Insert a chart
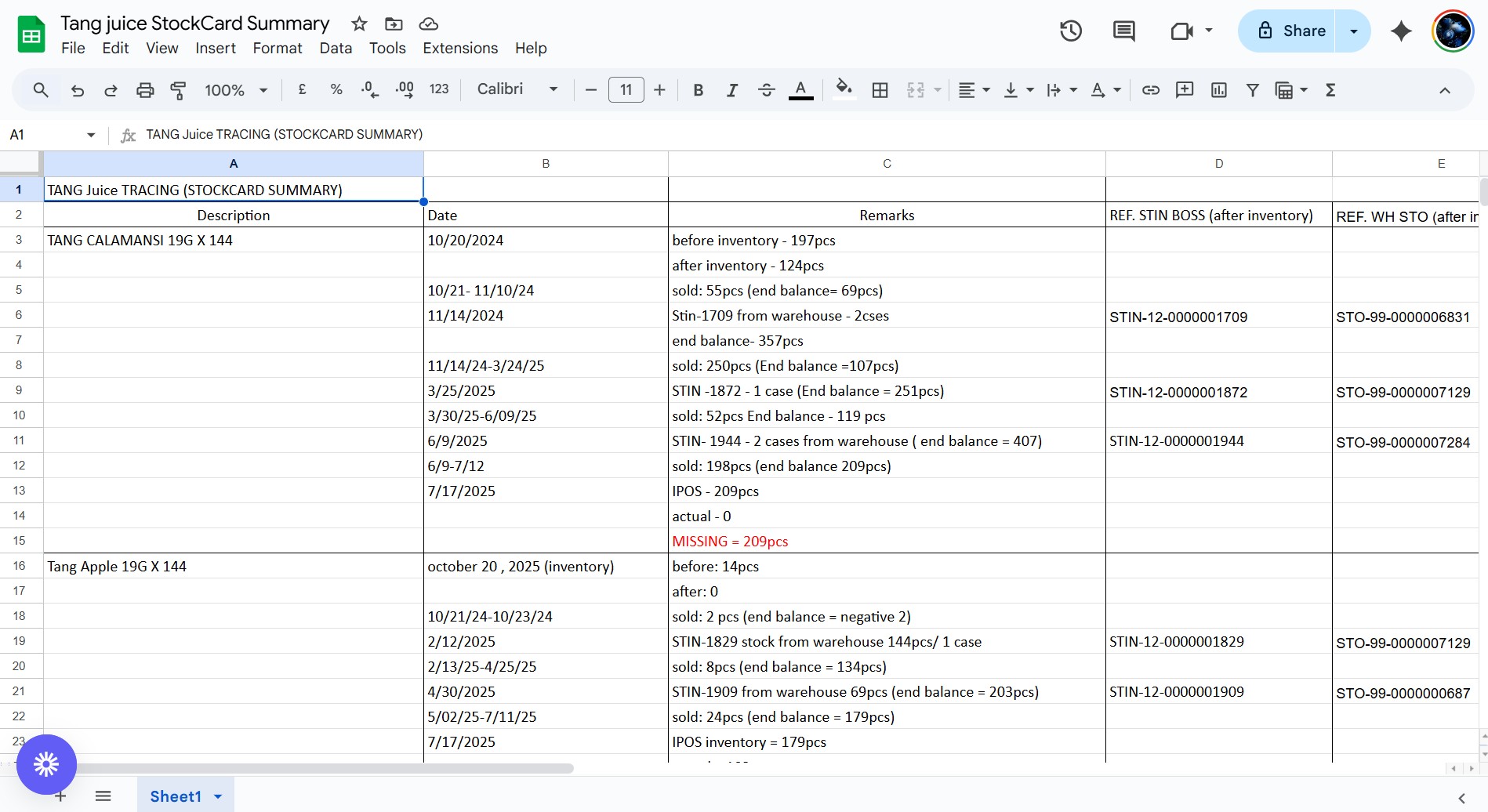The width and height of the screenshot is (1488, 812). coord(1219,90)
